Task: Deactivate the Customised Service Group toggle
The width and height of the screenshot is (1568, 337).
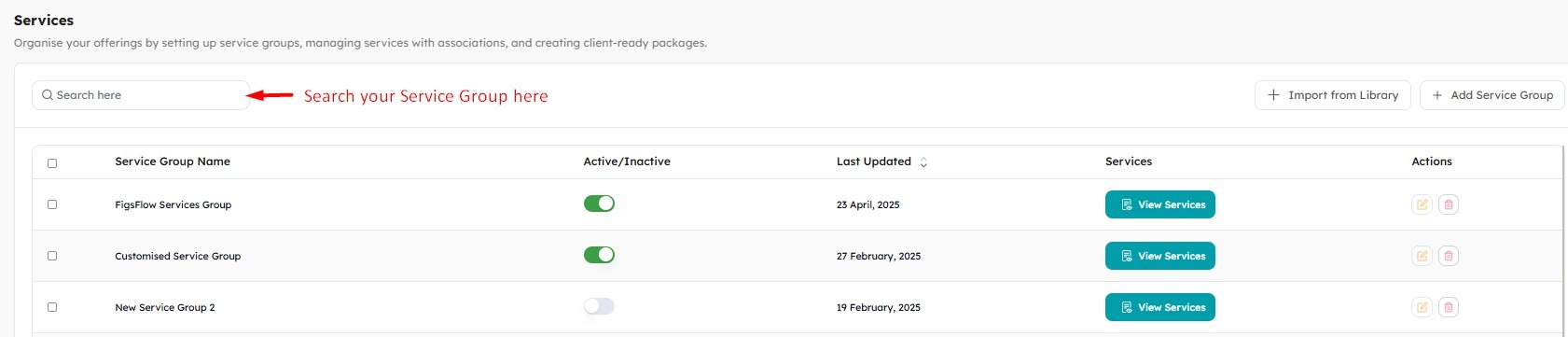Action: click(599, 255)
